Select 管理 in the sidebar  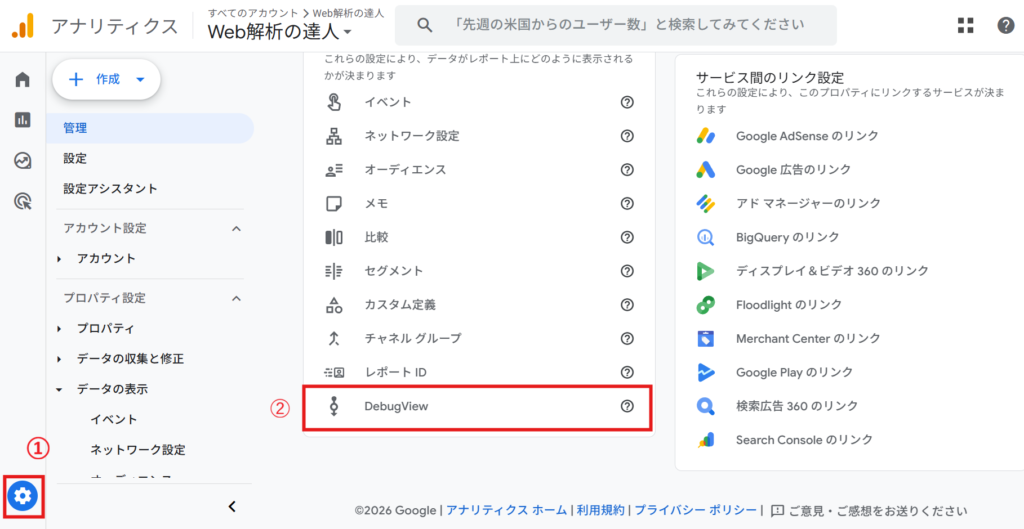point(150,128)
